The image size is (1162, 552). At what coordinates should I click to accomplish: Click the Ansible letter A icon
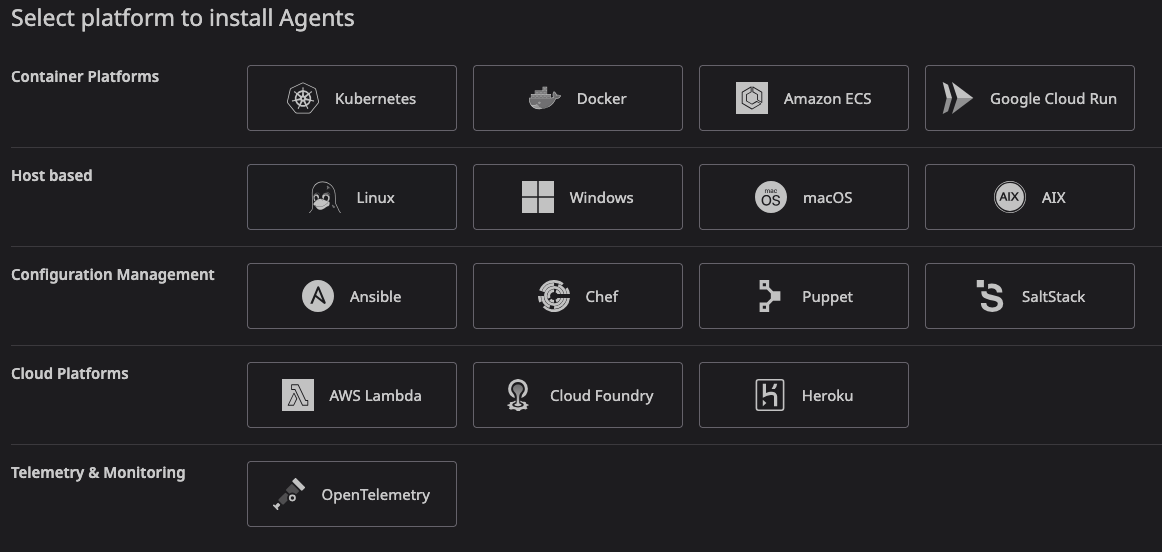point(318,296)
